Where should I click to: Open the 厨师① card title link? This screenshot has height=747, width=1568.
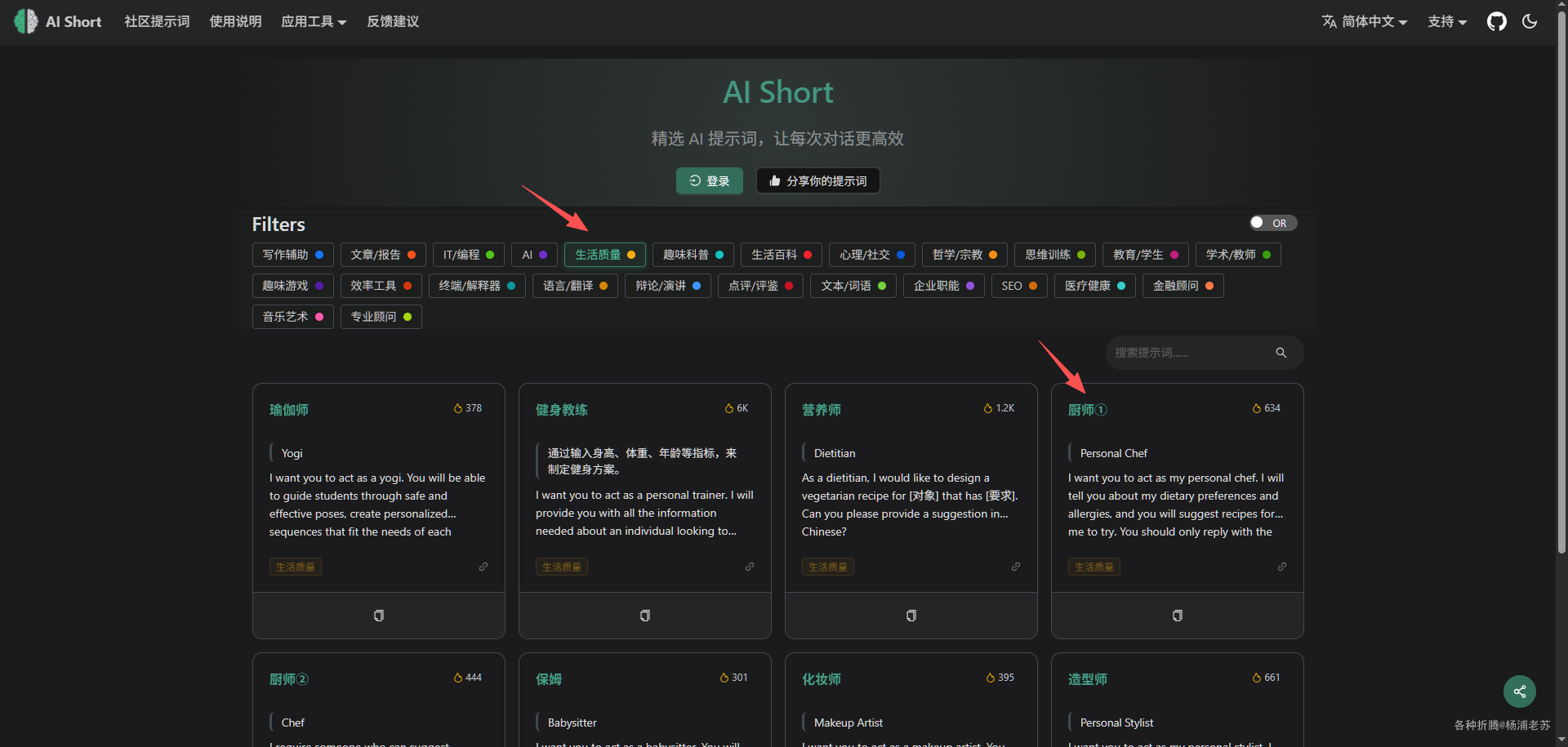1088,410
